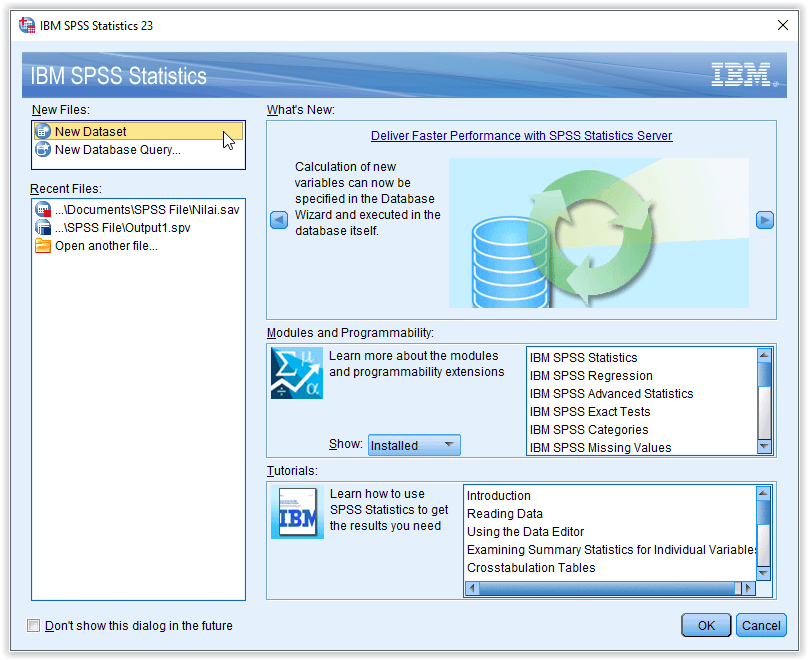Click the IBM tutorials booklet icon
The height and width of the screenshot is (660, 808).
297,512
